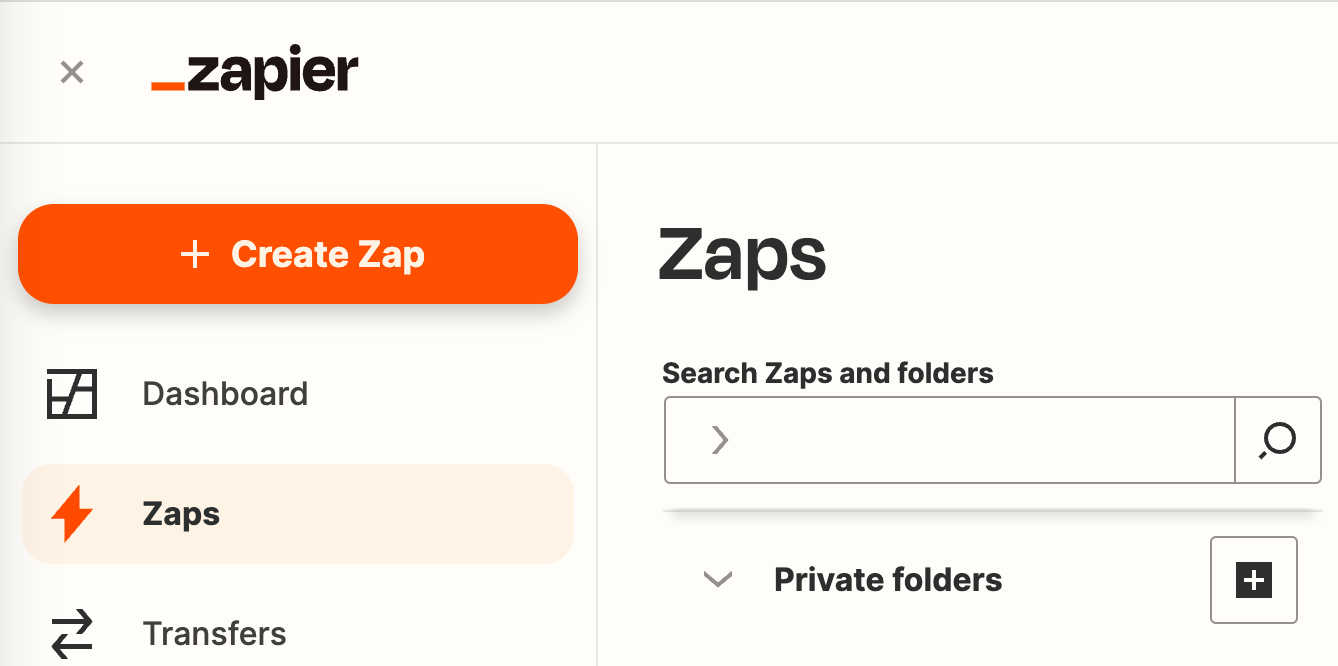
Task: Select the Private folders label text
Action: click(x=887, y=580)
